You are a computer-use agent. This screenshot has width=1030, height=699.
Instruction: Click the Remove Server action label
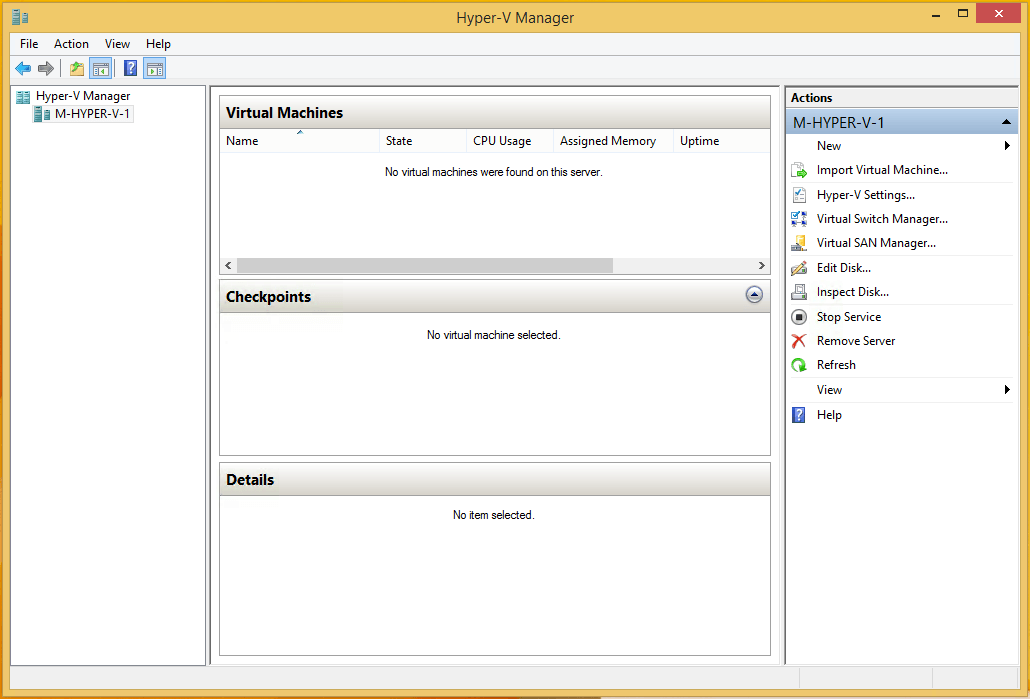(856, 341)
